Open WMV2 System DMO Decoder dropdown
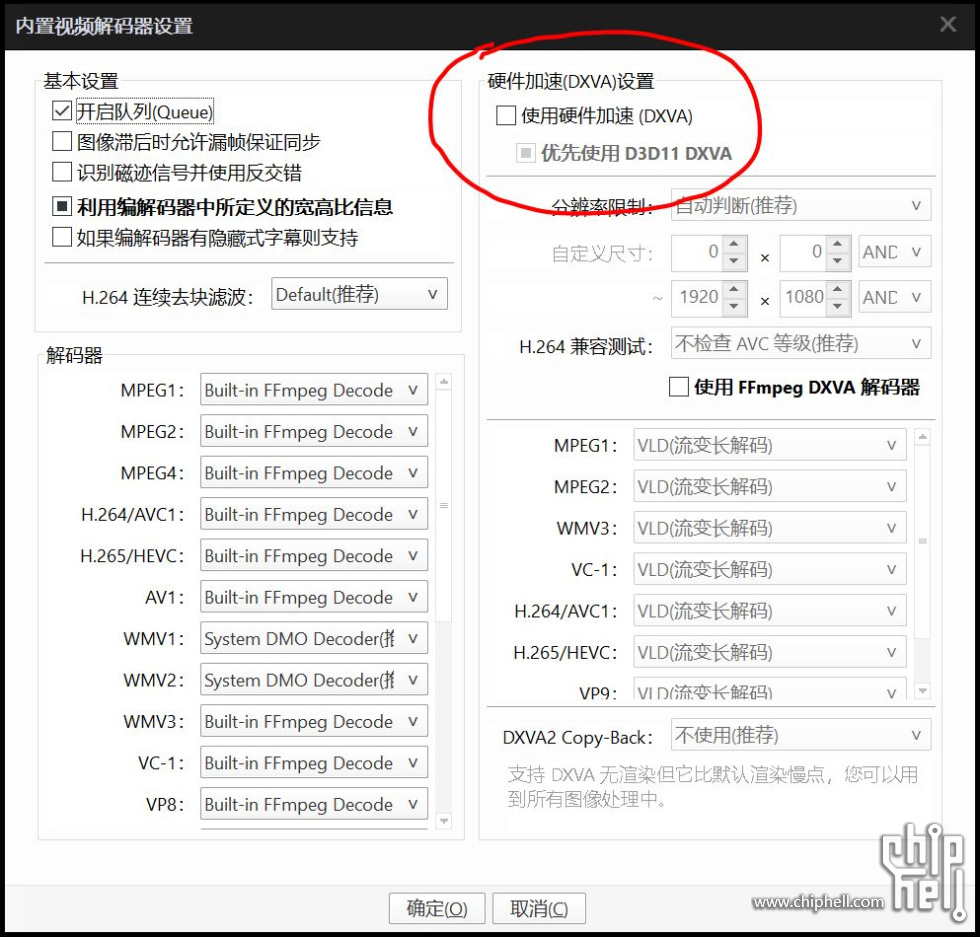This screenshot has height=937, width=980. pyautogui.click(x=314, y=679)
